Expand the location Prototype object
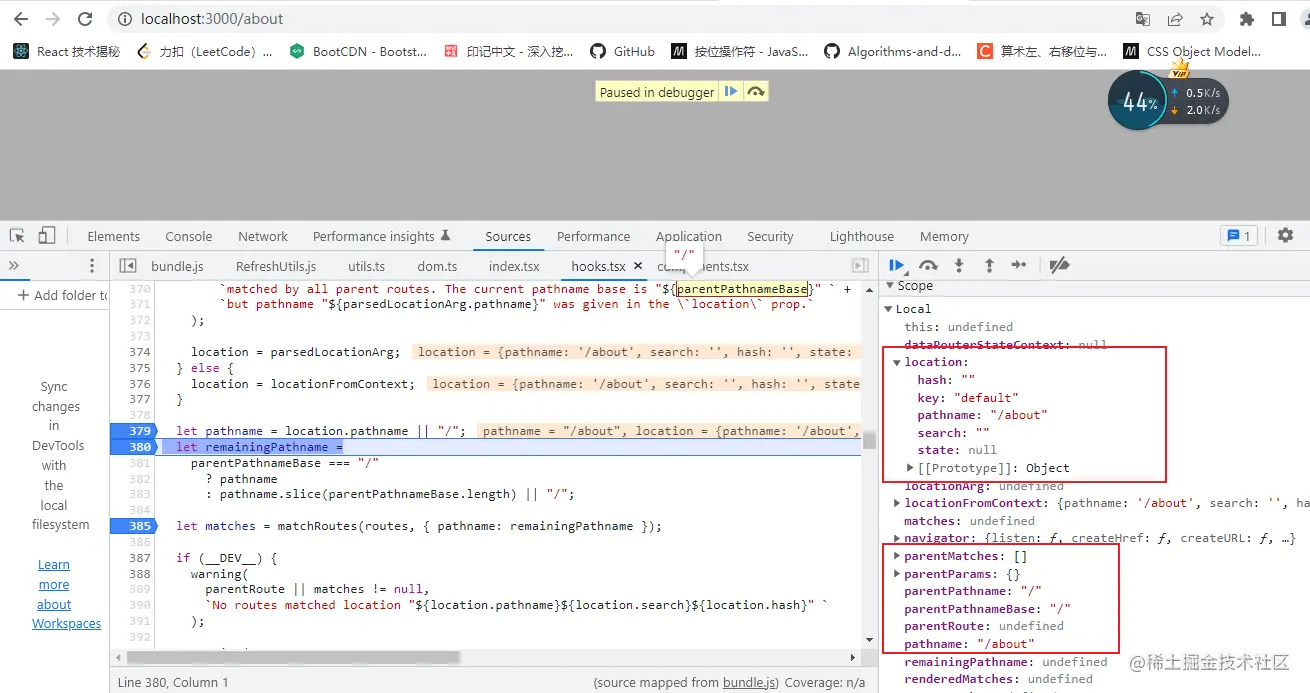Screen dimensions: 1310x693 [909, 466]
